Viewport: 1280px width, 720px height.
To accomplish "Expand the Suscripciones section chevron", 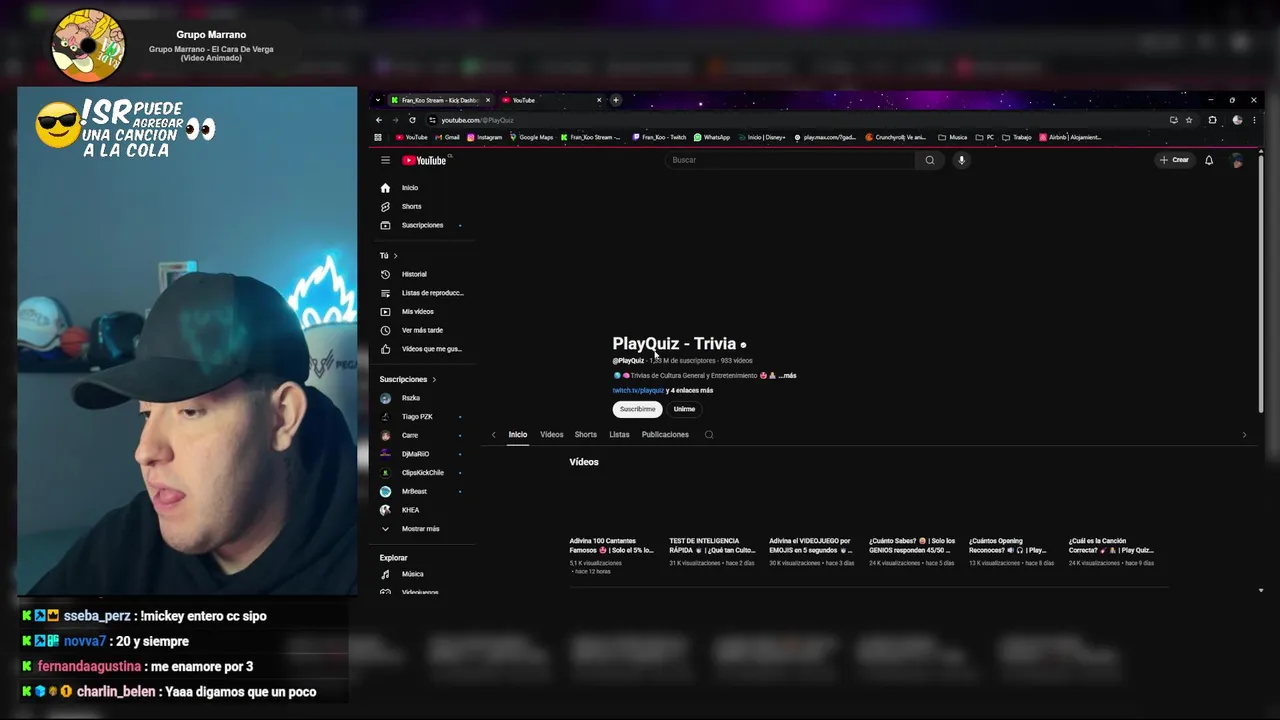I will 434,380.
